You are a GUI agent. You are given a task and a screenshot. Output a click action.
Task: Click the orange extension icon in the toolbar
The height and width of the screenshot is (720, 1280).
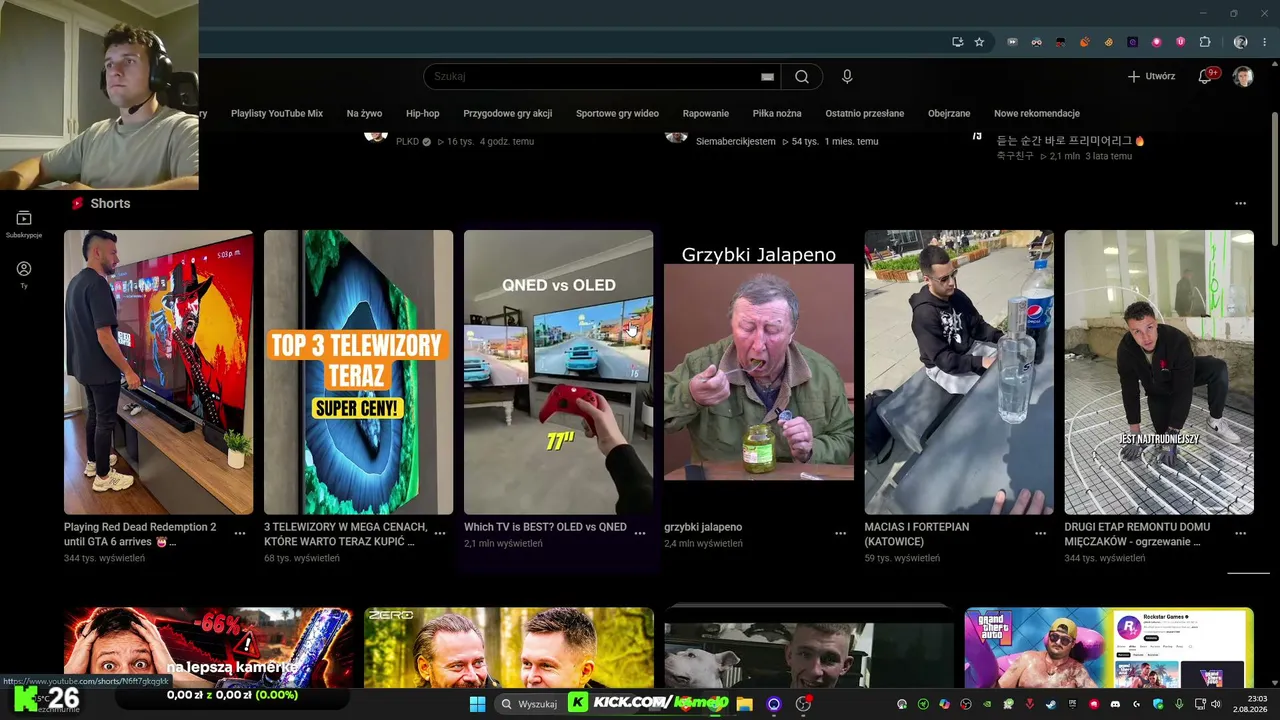(x=1084, y=42)
